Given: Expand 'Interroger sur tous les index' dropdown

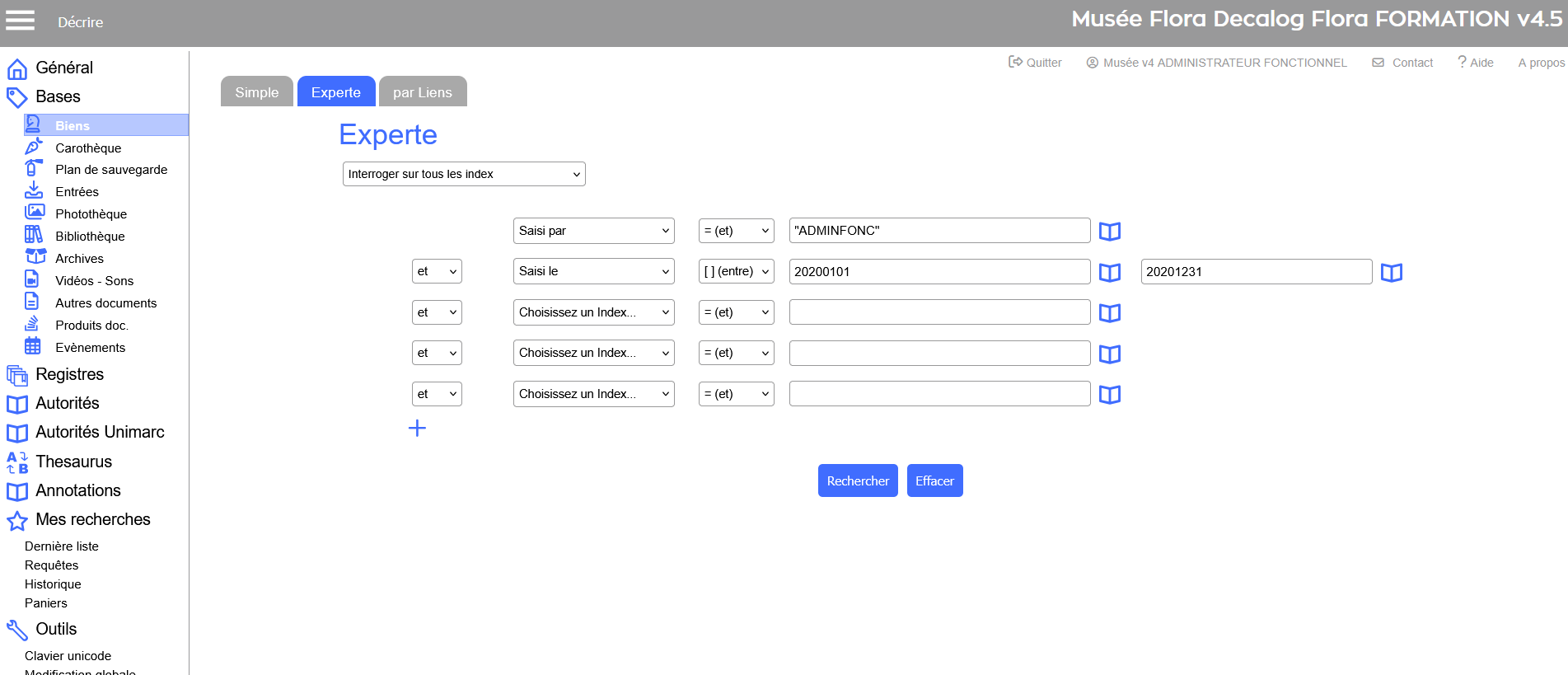Looking at the screenshot, I should pyautogui.click(x=463, y=174).
